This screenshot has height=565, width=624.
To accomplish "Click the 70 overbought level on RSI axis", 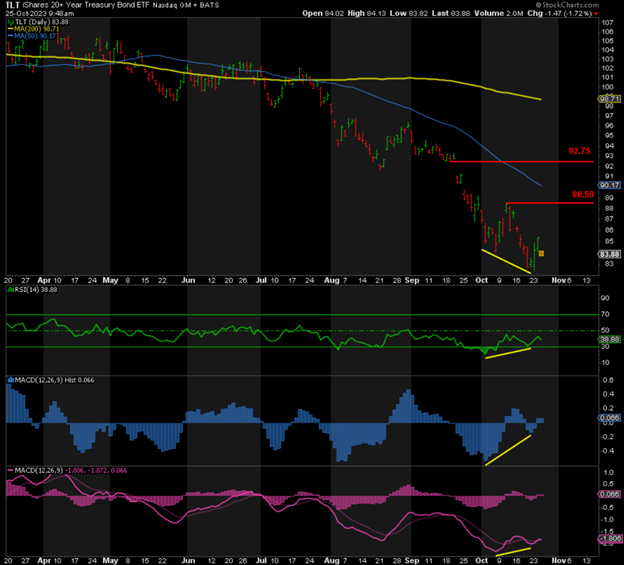I will click(605, 314).
